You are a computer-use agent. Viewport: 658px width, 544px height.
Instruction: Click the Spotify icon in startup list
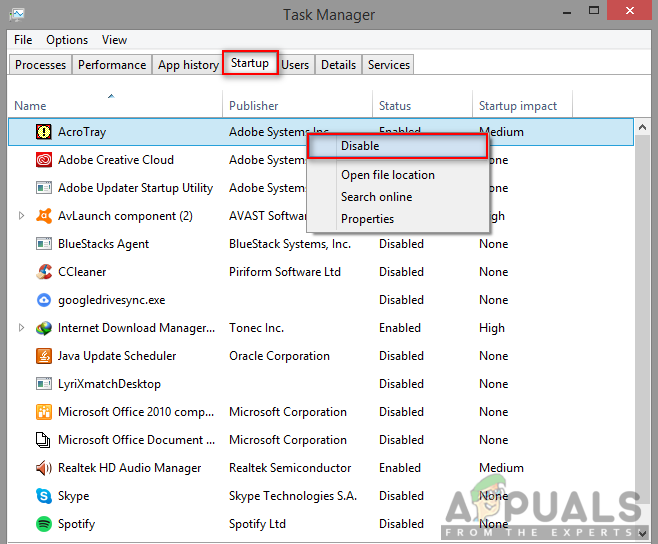(x=43, y=524)
